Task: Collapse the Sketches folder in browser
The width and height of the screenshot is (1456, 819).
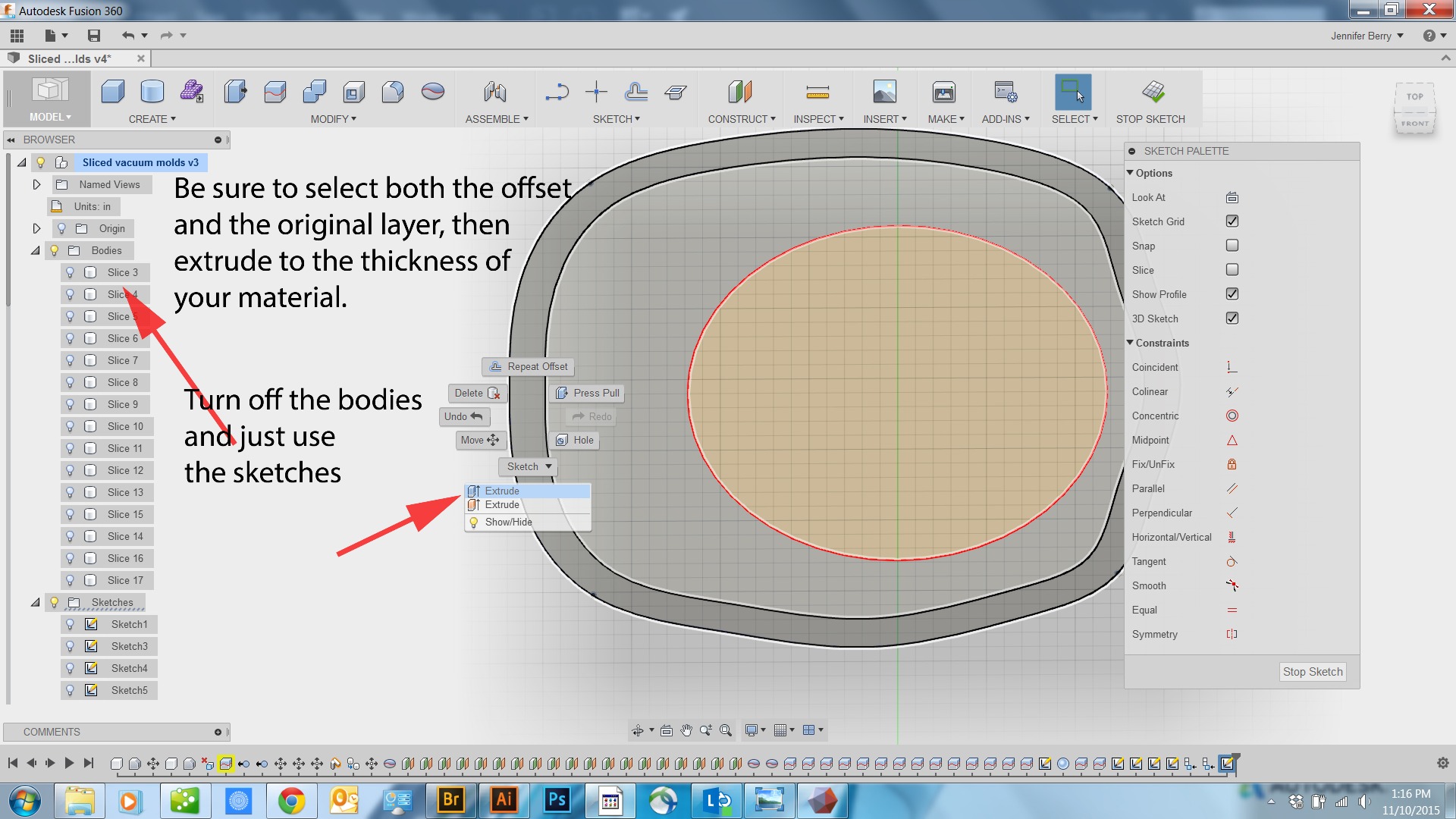Action: [35, 602]
